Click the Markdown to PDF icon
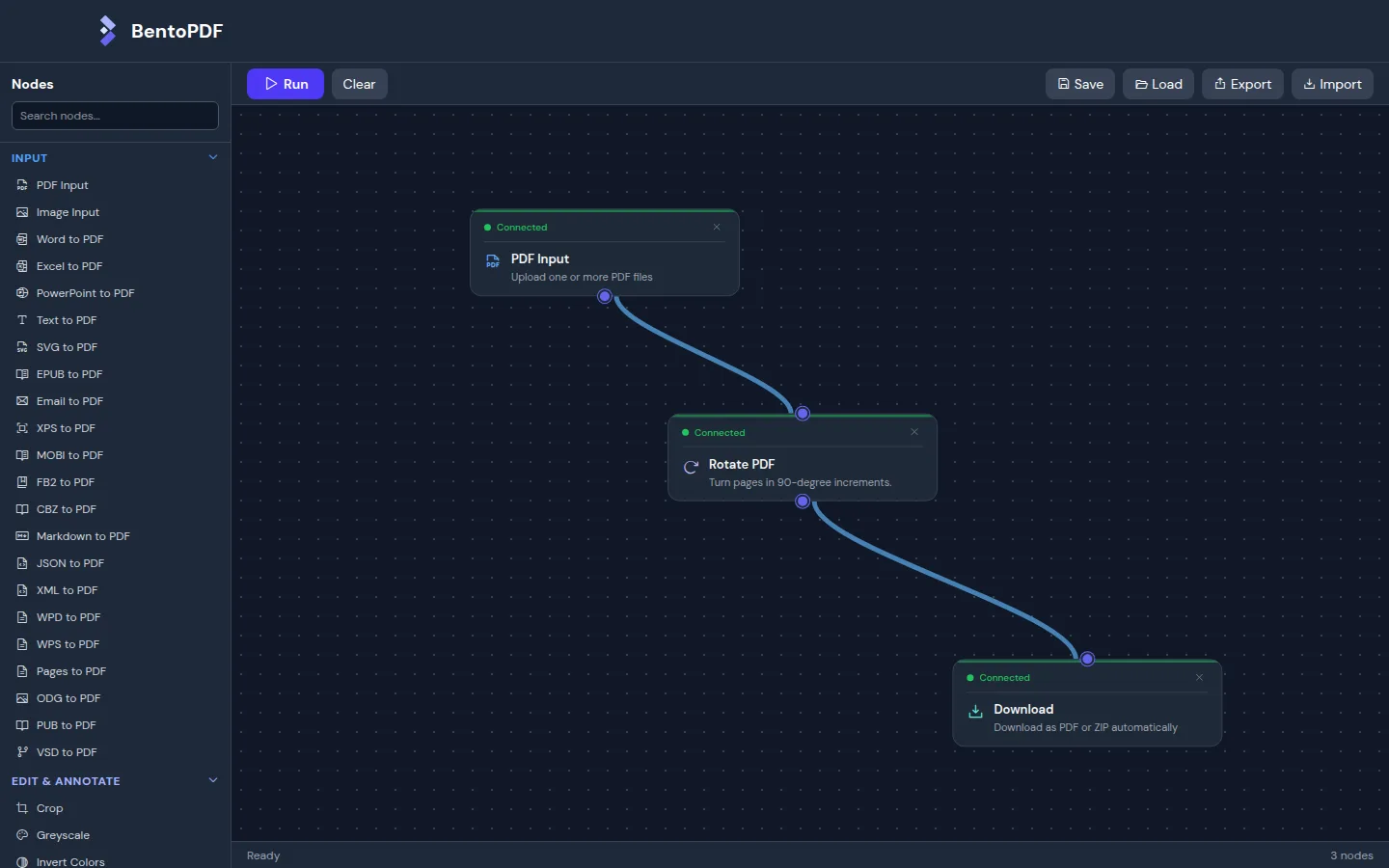Image resolution: width=1389 pixels, height=868 pixels. coord(22,536)
